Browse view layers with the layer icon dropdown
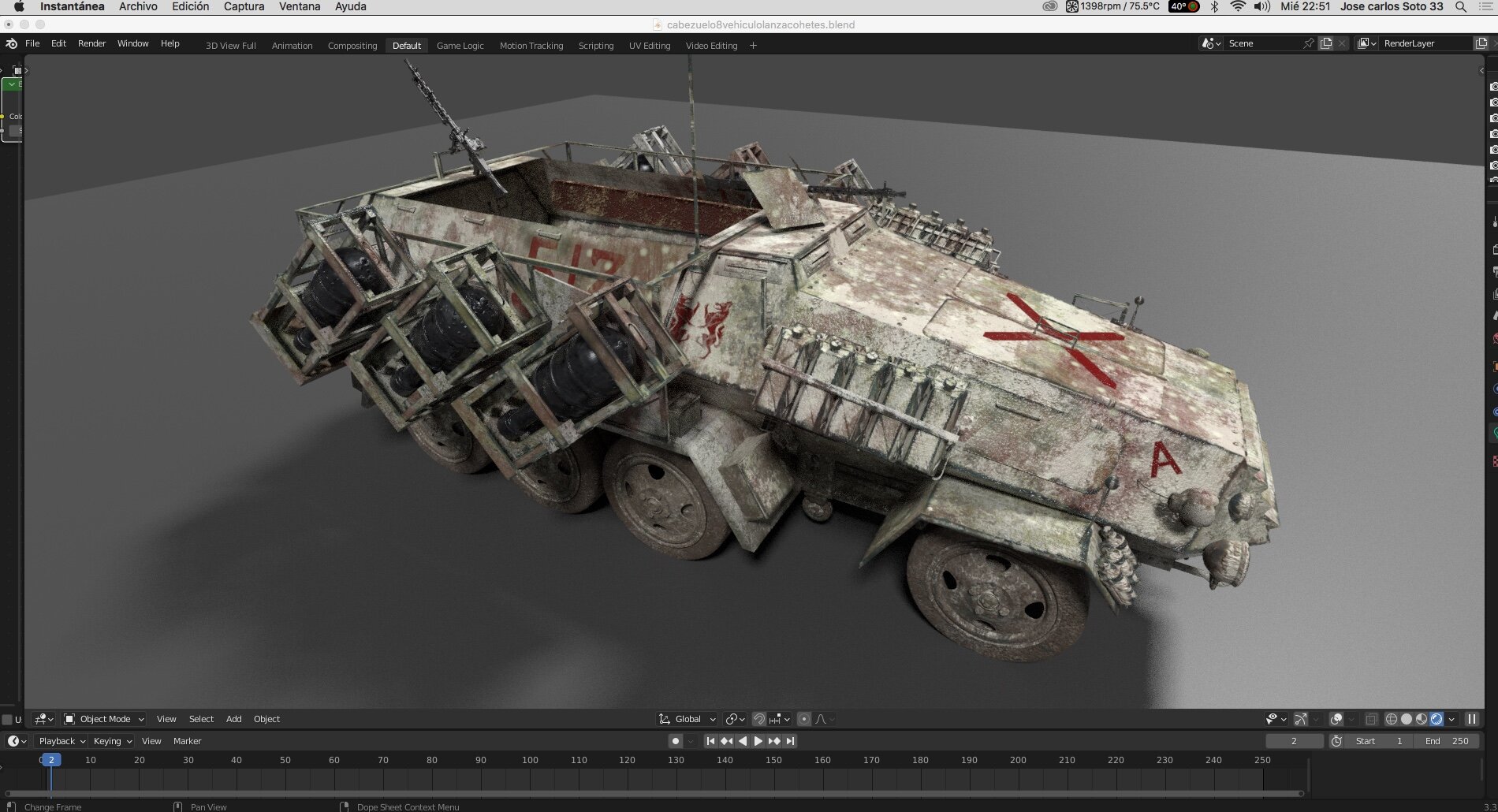 (x=1366, y=43)
